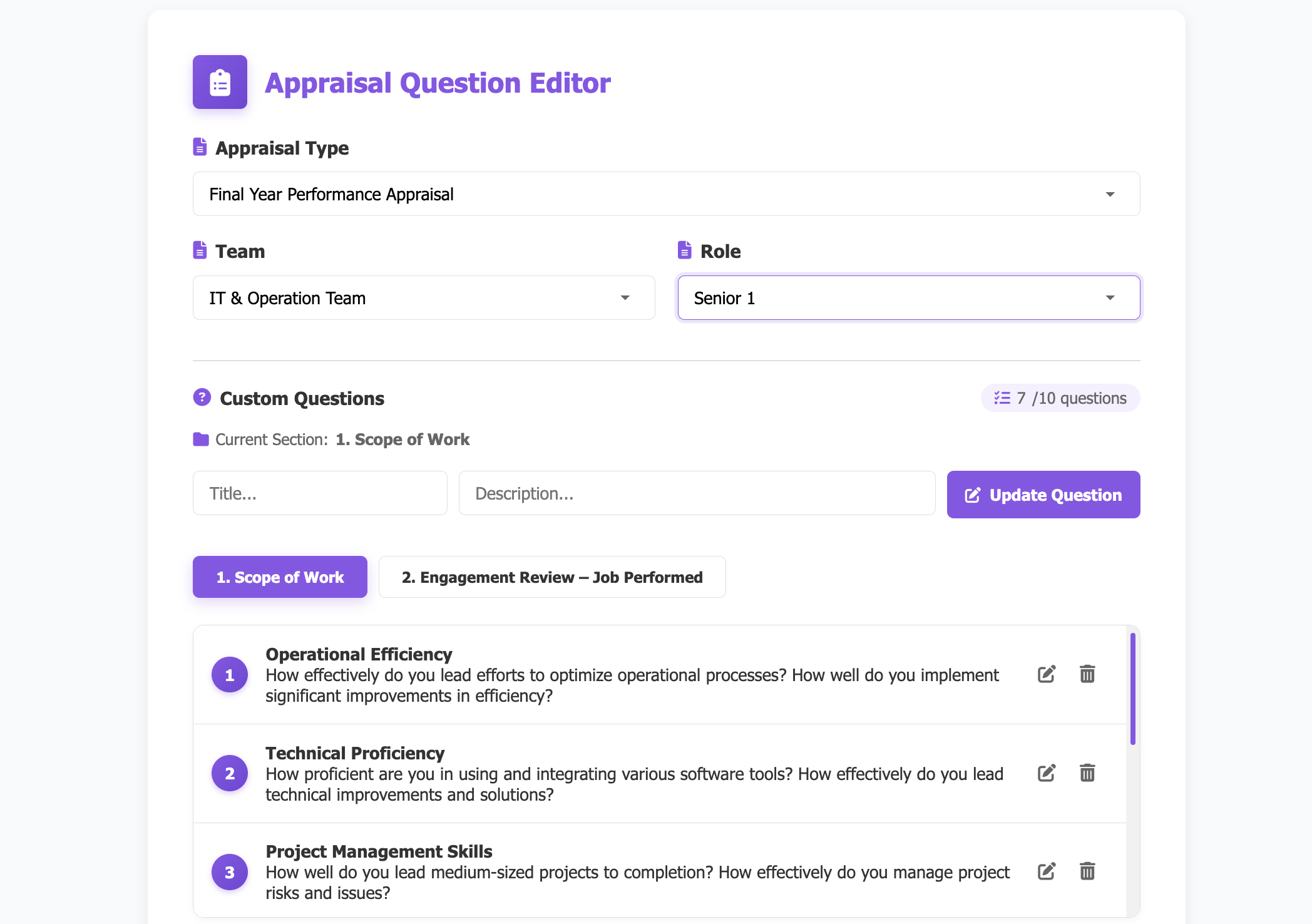Viewport: 1312px width, 924px height.
Task: Open Engagement Review – Job Performed tab
Action: click(552, 577)
